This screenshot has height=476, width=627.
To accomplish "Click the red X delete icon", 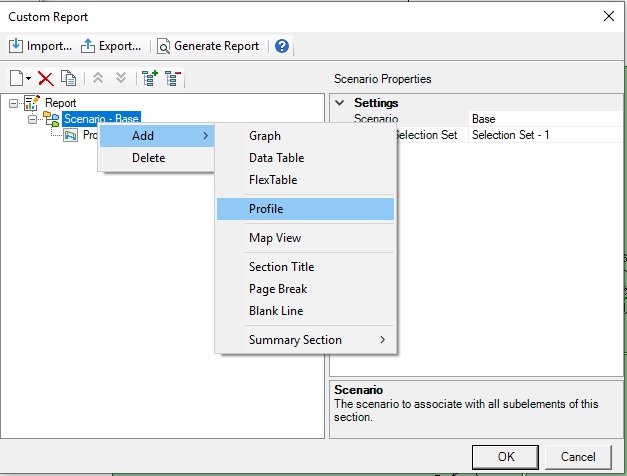I will tap(46, 78).
